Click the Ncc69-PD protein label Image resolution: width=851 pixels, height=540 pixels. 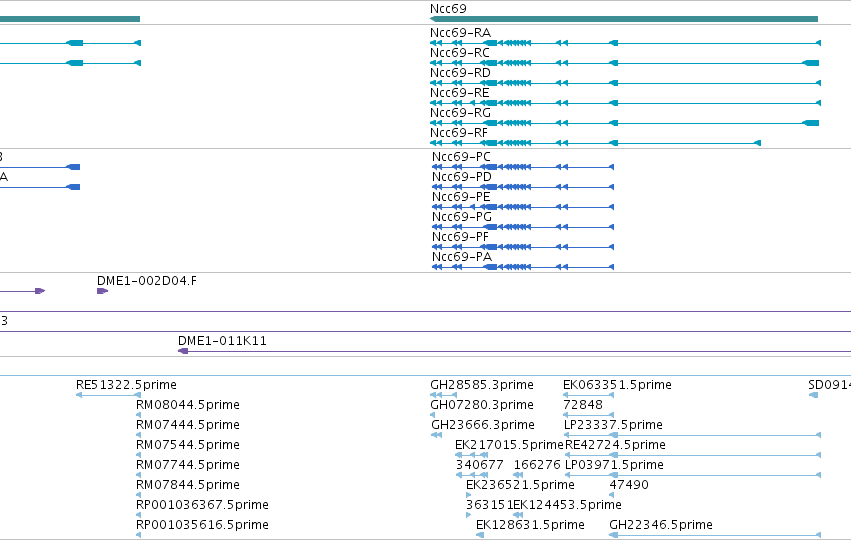(461, 177)
